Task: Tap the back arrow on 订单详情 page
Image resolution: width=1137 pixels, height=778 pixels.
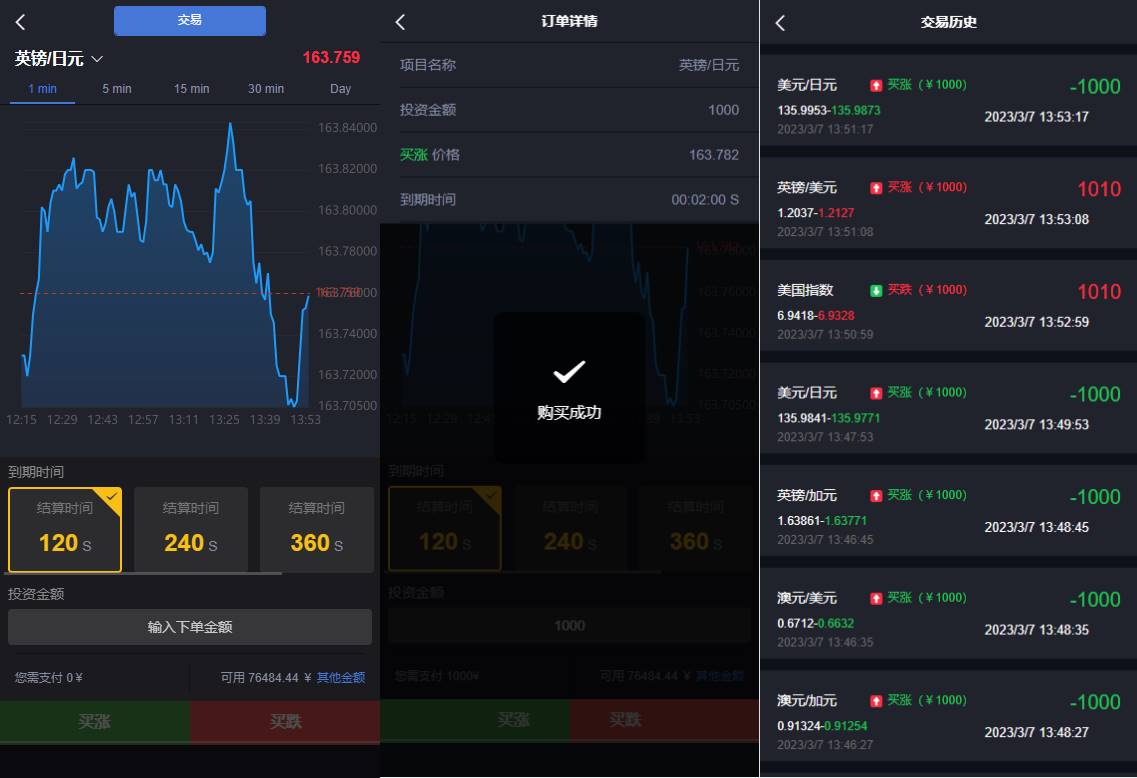Action: (x=399, y=21)
